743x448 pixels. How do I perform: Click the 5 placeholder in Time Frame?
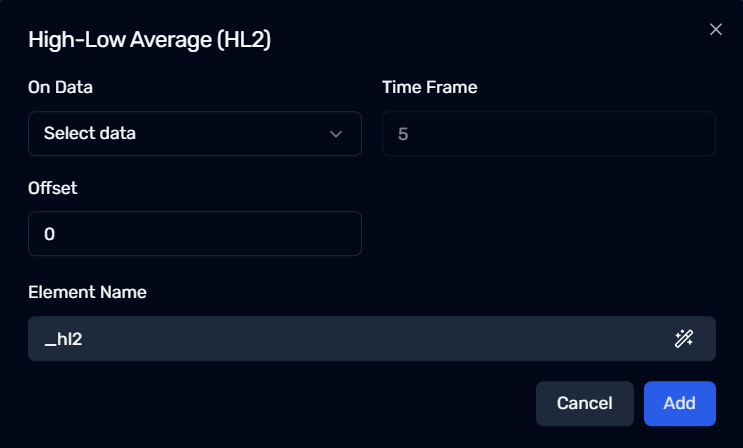403,134
